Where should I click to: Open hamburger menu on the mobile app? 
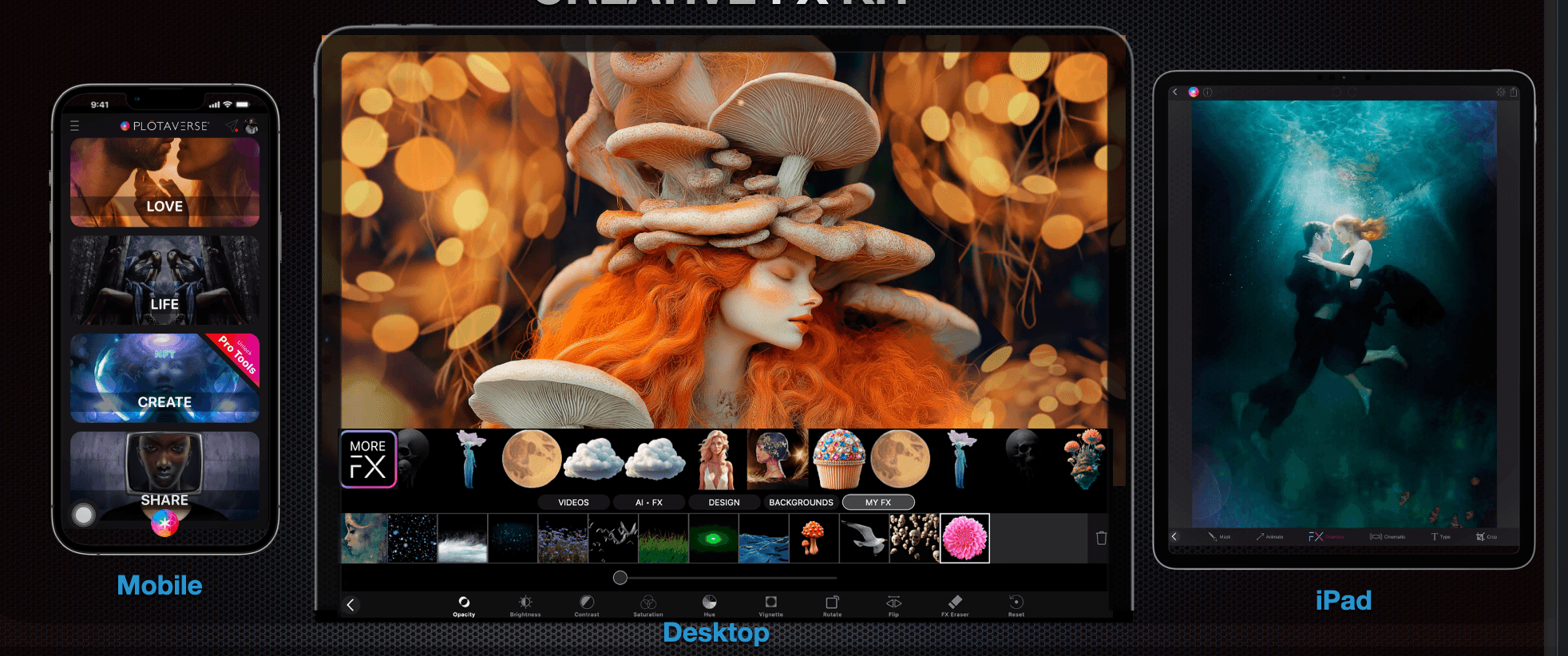coord(75,125)
